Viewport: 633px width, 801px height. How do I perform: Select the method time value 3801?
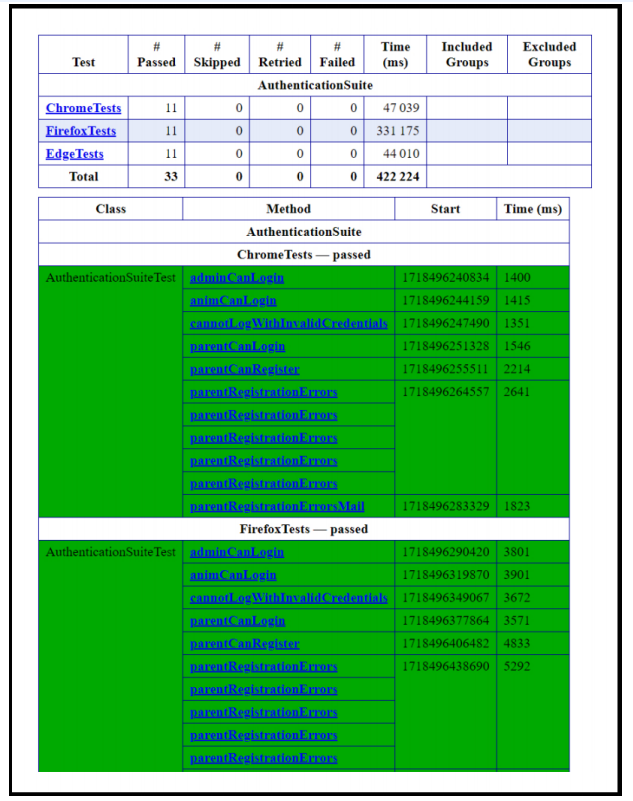[517, 552]
